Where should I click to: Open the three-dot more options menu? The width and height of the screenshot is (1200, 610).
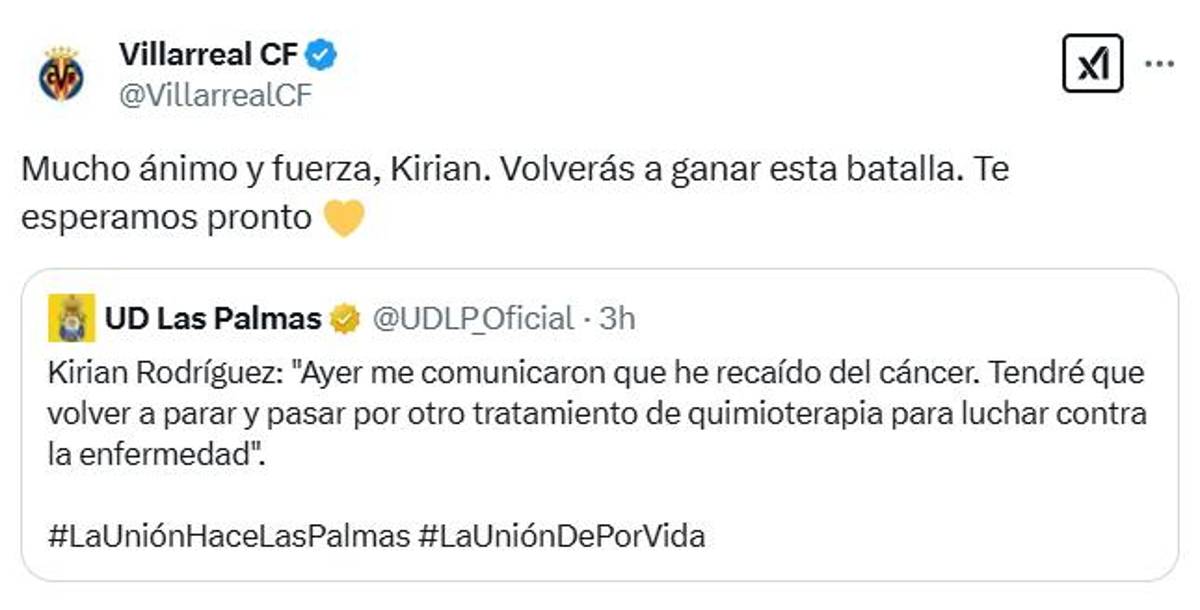1159,64
